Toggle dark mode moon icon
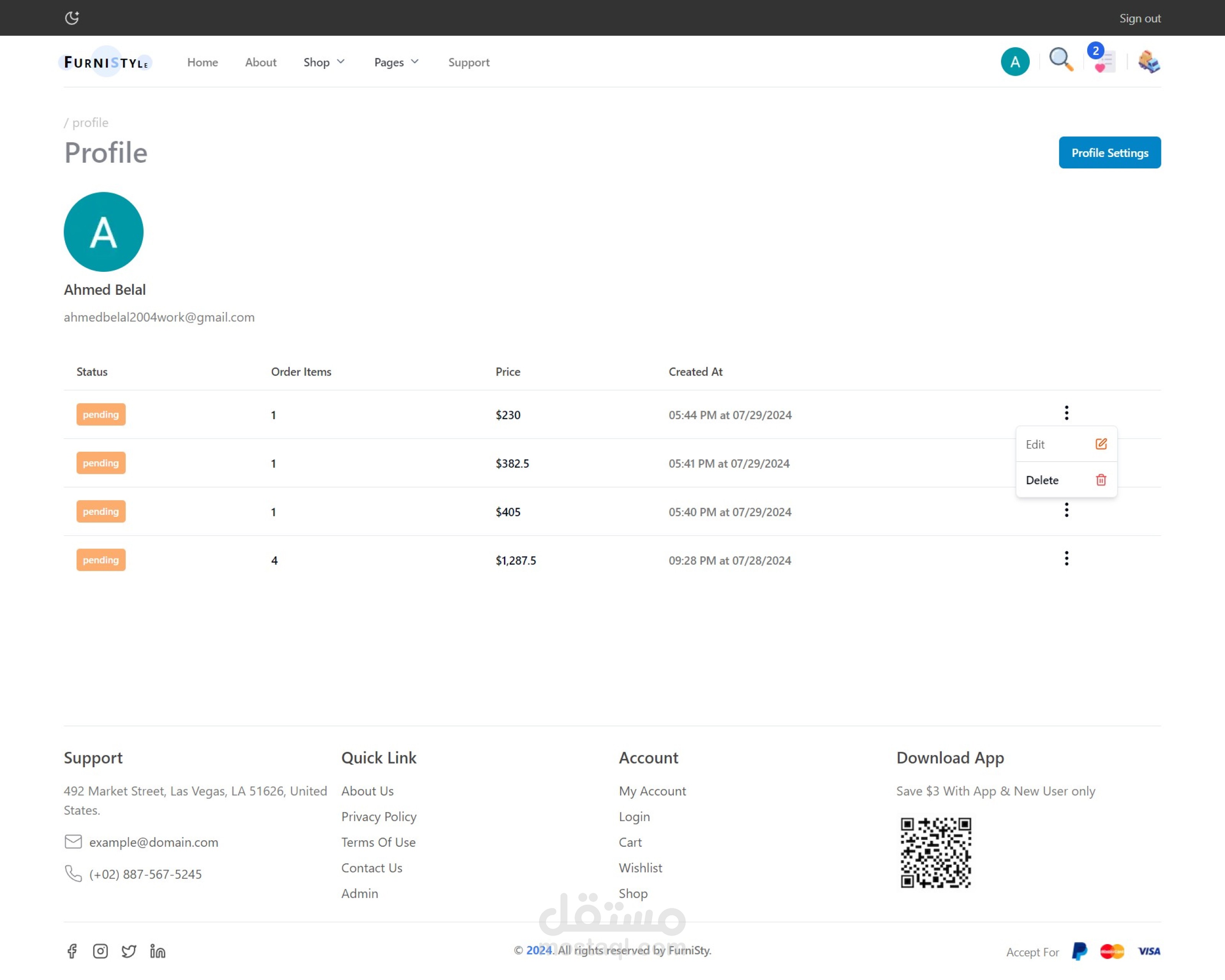1225x980 pixels. (x=72, y=18)
